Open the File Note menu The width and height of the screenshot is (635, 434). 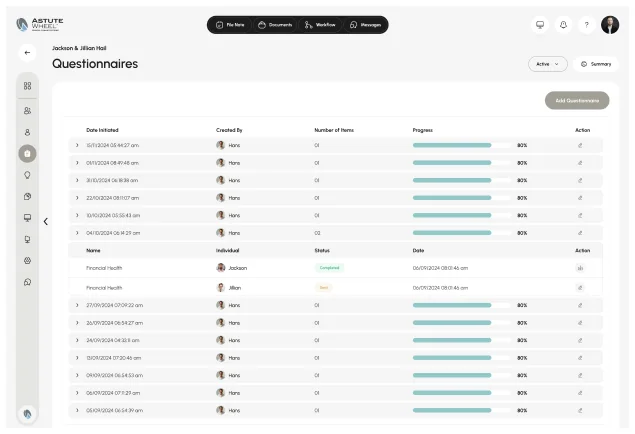[230, 25]
